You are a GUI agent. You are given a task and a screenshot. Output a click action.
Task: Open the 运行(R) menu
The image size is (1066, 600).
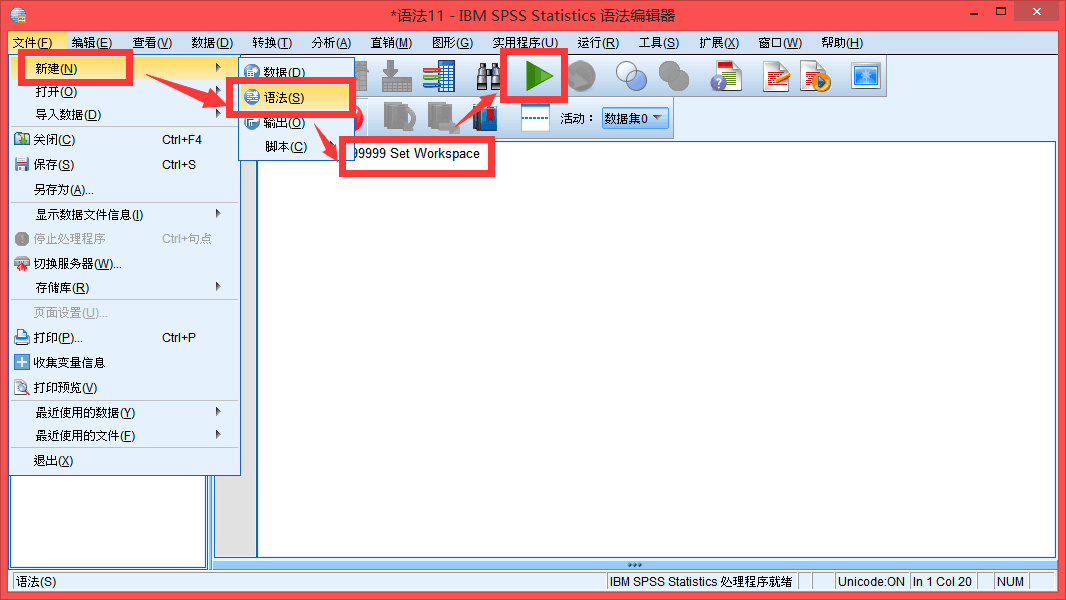click(598, 43)
